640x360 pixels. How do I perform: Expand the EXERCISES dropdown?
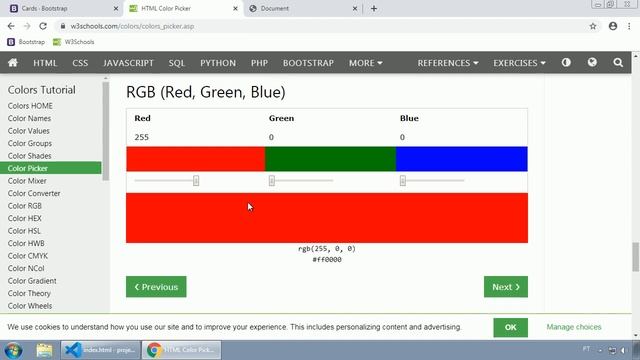click(x=519, y=63)
